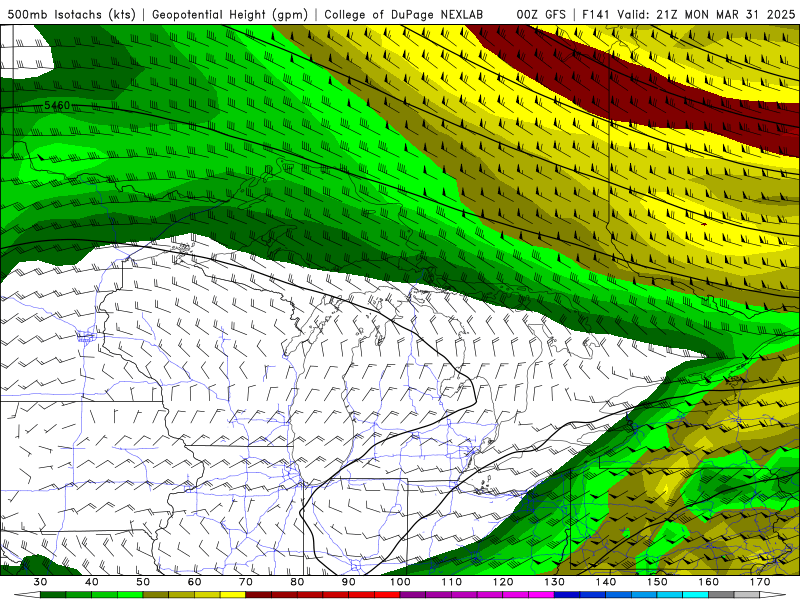
Task: Click the 30 value on the color scale
Action: tap(40, 582)
